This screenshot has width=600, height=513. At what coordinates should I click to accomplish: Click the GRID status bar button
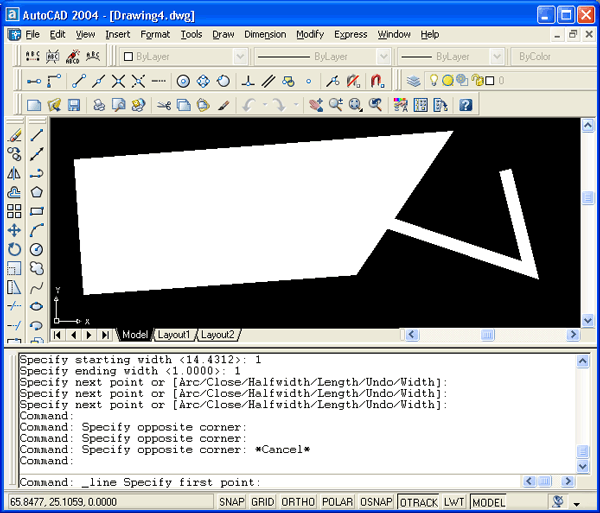tap(263, 502)
